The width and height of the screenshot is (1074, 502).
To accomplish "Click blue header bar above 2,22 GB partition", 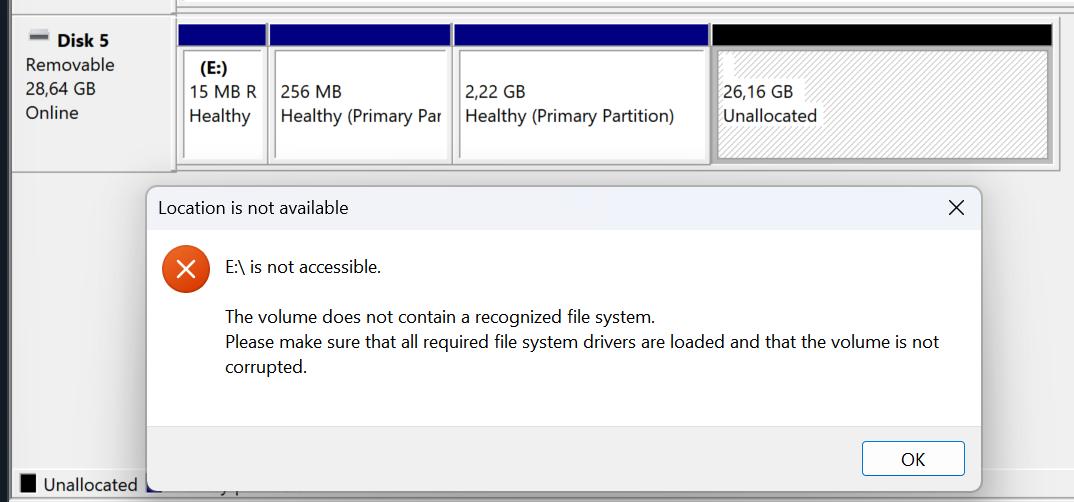I will (581, 35).
